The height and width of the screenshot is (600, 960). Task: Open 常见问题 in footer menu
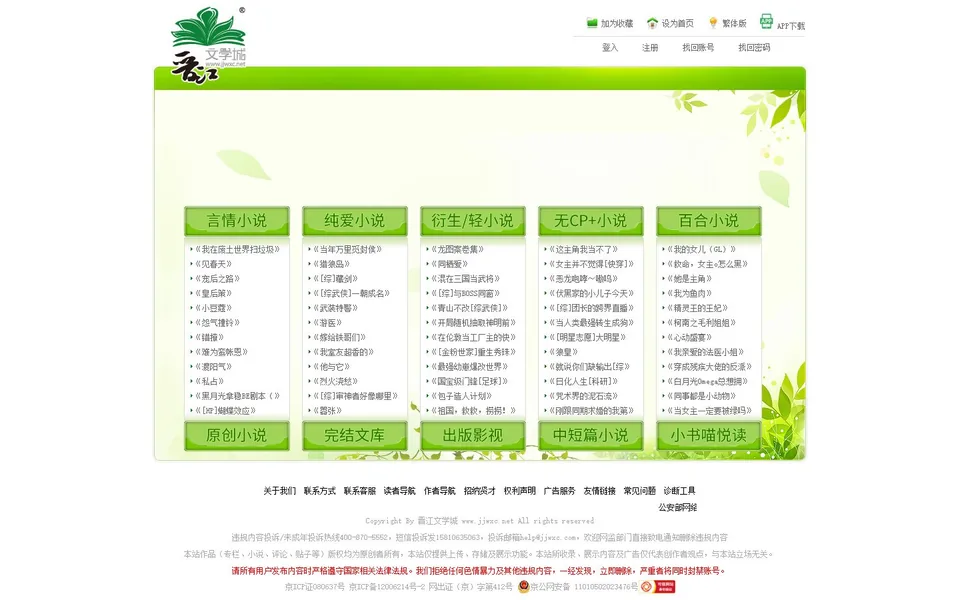click(639, 491)
